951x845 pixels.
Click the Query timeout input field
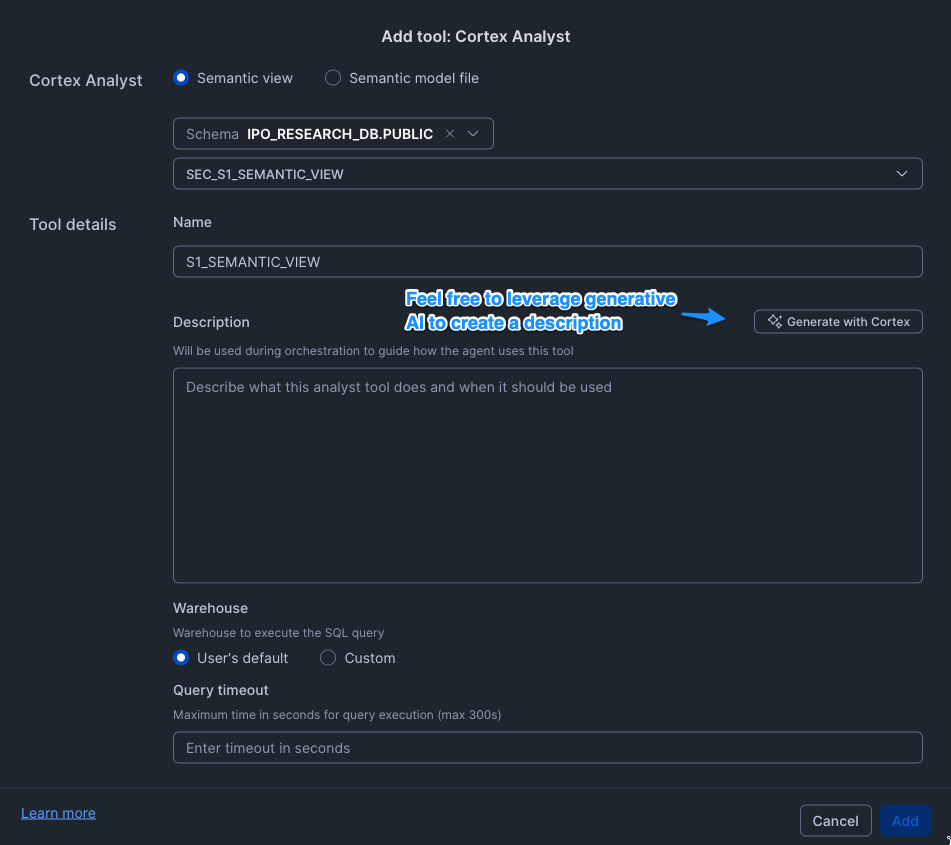click(x=547, y=748)
